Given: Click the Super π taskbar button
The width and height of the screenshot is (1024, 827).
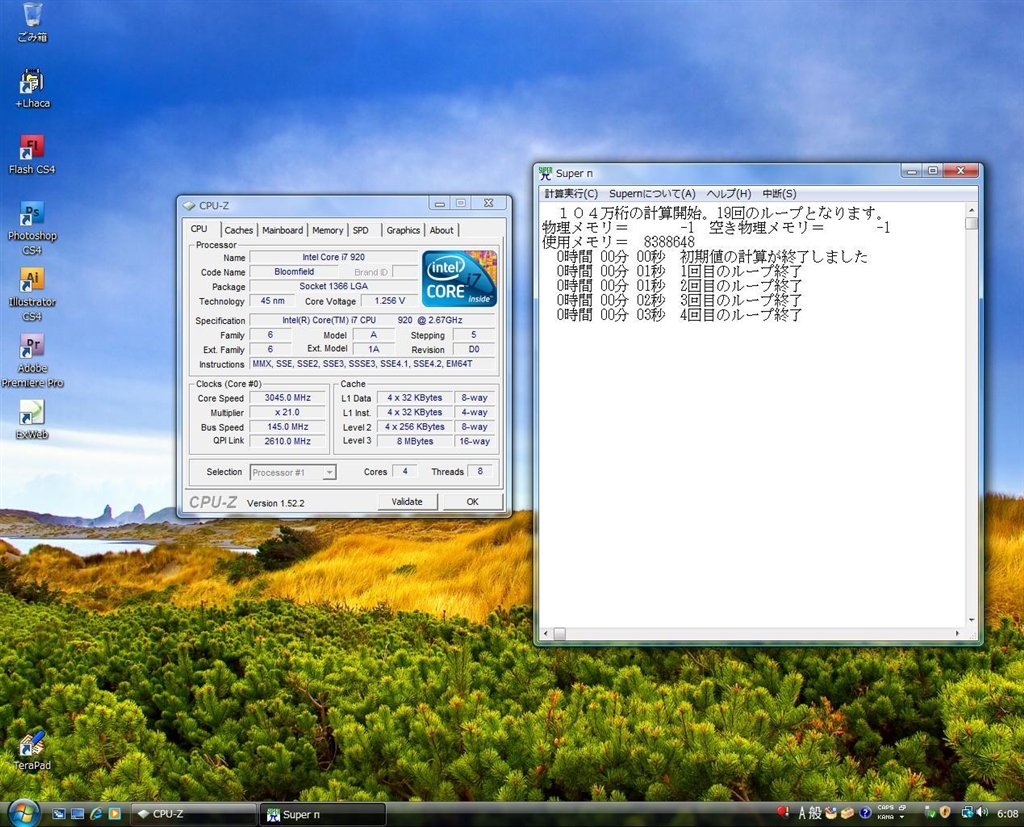Looking at the screenshot, I should pos(323,814).
